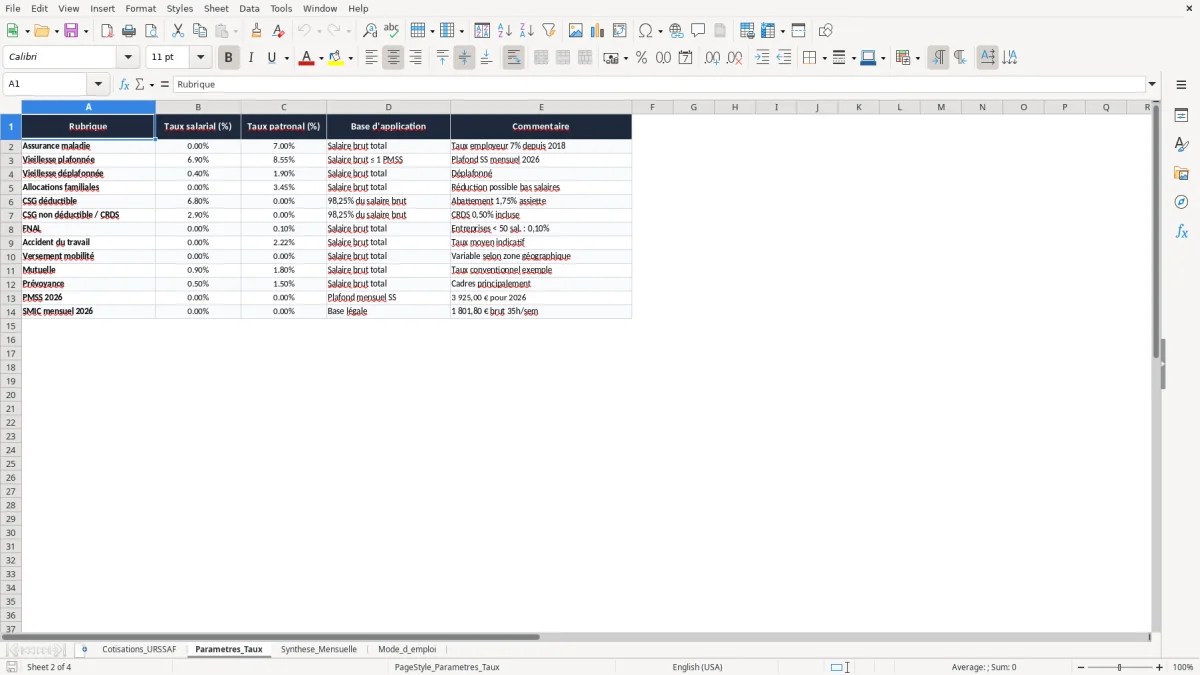Viewport: 1200px width, 675px height.
Task: Open Function Wizard fx icon
Action: tap(124, 84)
